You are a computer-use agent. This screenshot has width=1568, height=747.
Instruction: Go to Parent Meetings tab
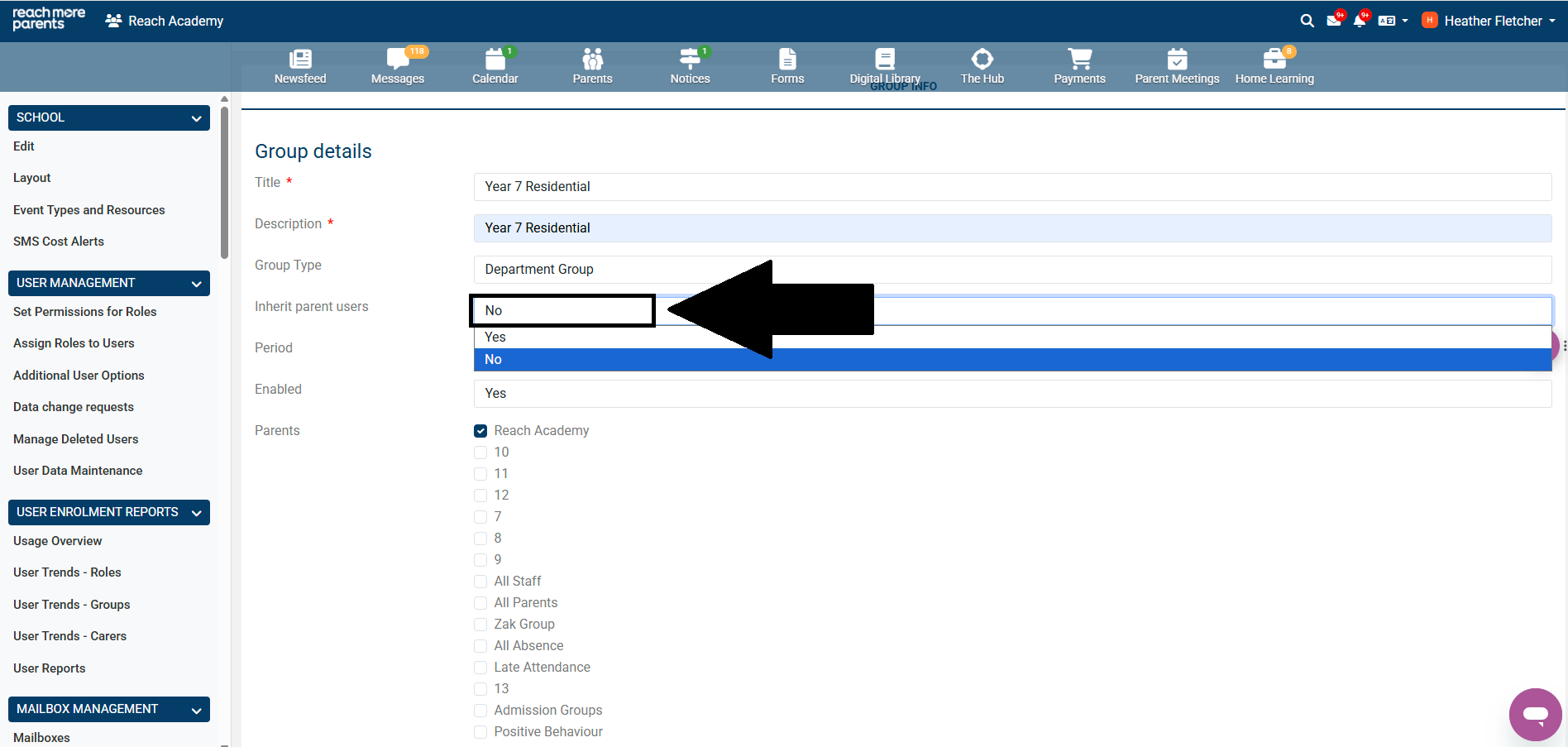point(1176,66)
